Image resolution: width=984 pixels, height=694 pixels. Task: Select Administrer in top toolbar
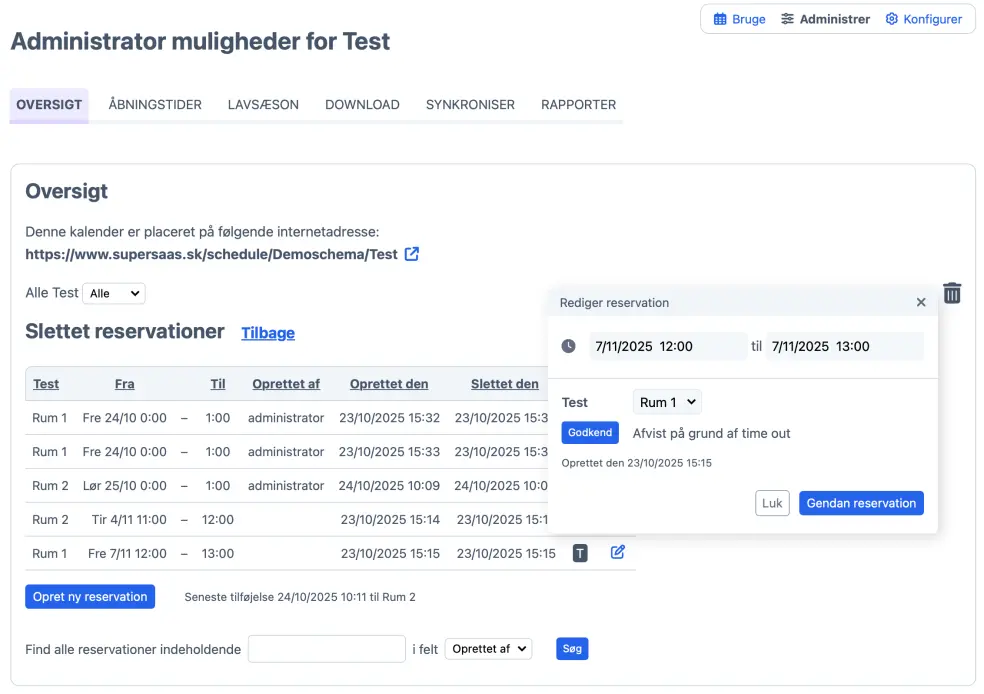click(825, 19)
